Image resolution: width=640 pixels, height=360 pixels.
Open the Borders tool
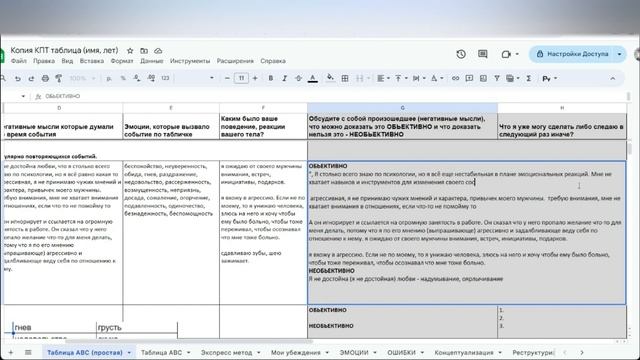click(x=345, y=78)
